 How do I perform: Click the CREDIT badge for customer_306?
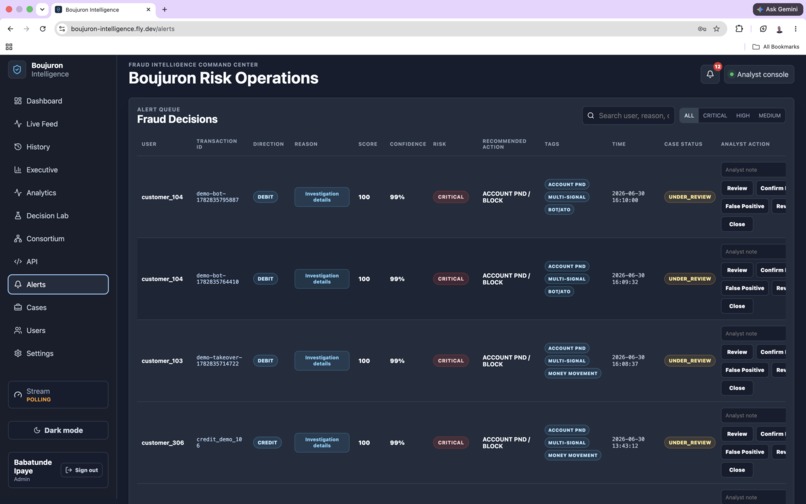[x=267, y=442]
